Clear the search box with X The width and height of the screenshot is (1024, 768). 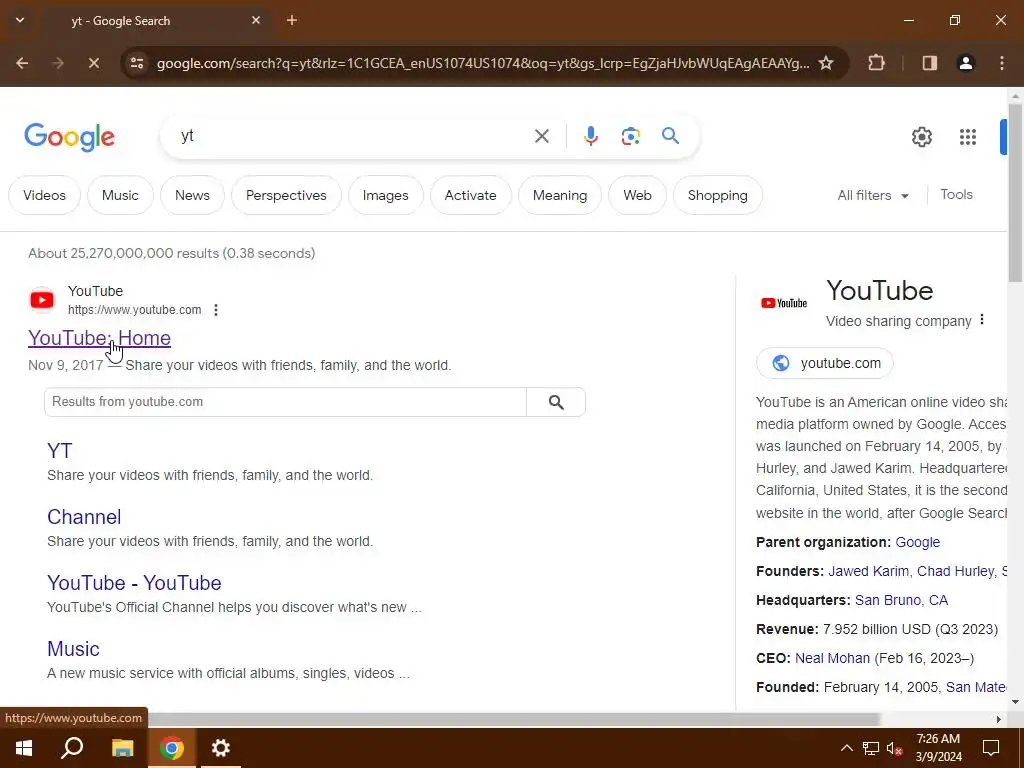[541, 136]
